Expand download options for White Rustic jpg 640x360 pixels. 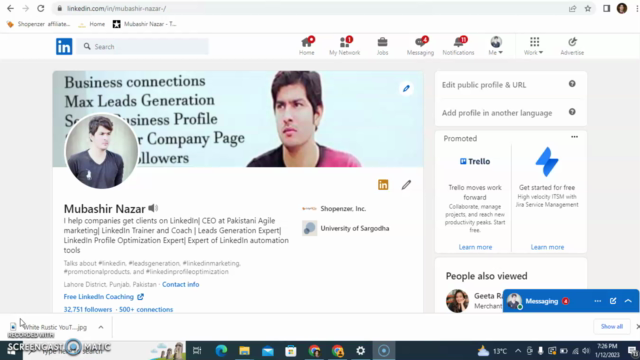[101, 327]
